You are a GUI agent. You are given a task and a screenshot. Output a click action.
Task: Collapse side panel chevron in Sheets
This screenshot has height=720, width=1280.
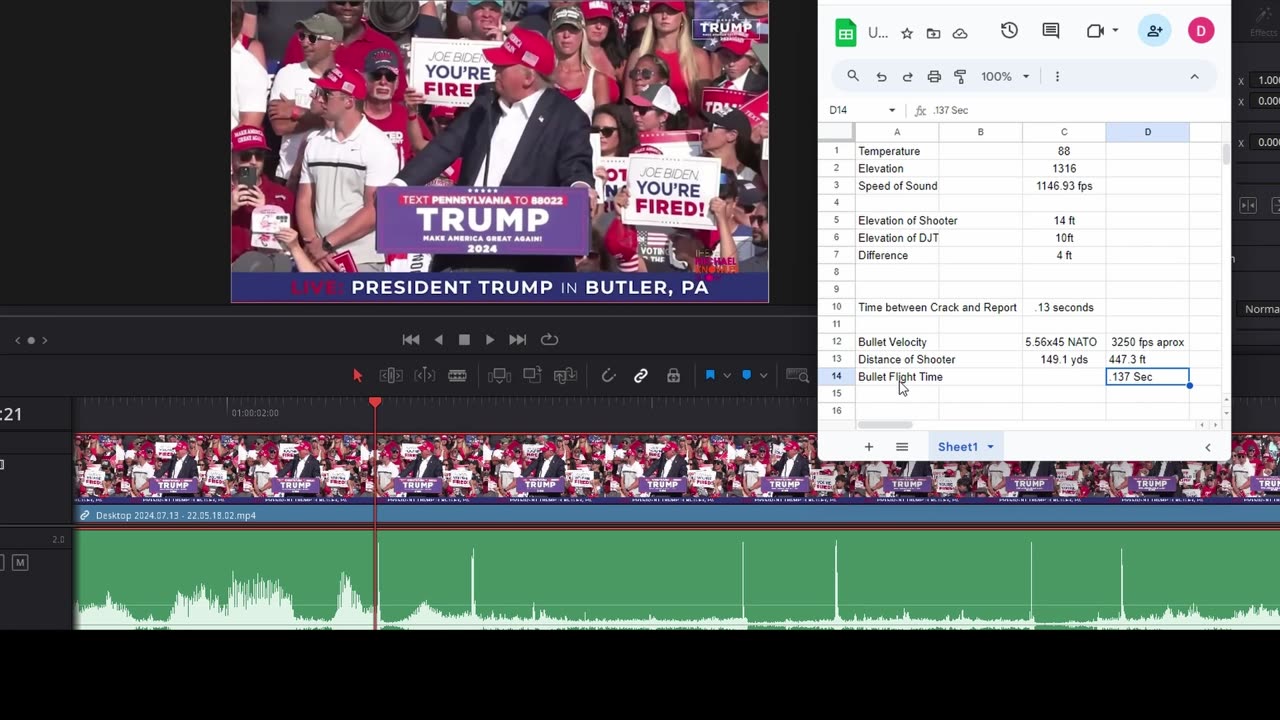point(1208,447)
